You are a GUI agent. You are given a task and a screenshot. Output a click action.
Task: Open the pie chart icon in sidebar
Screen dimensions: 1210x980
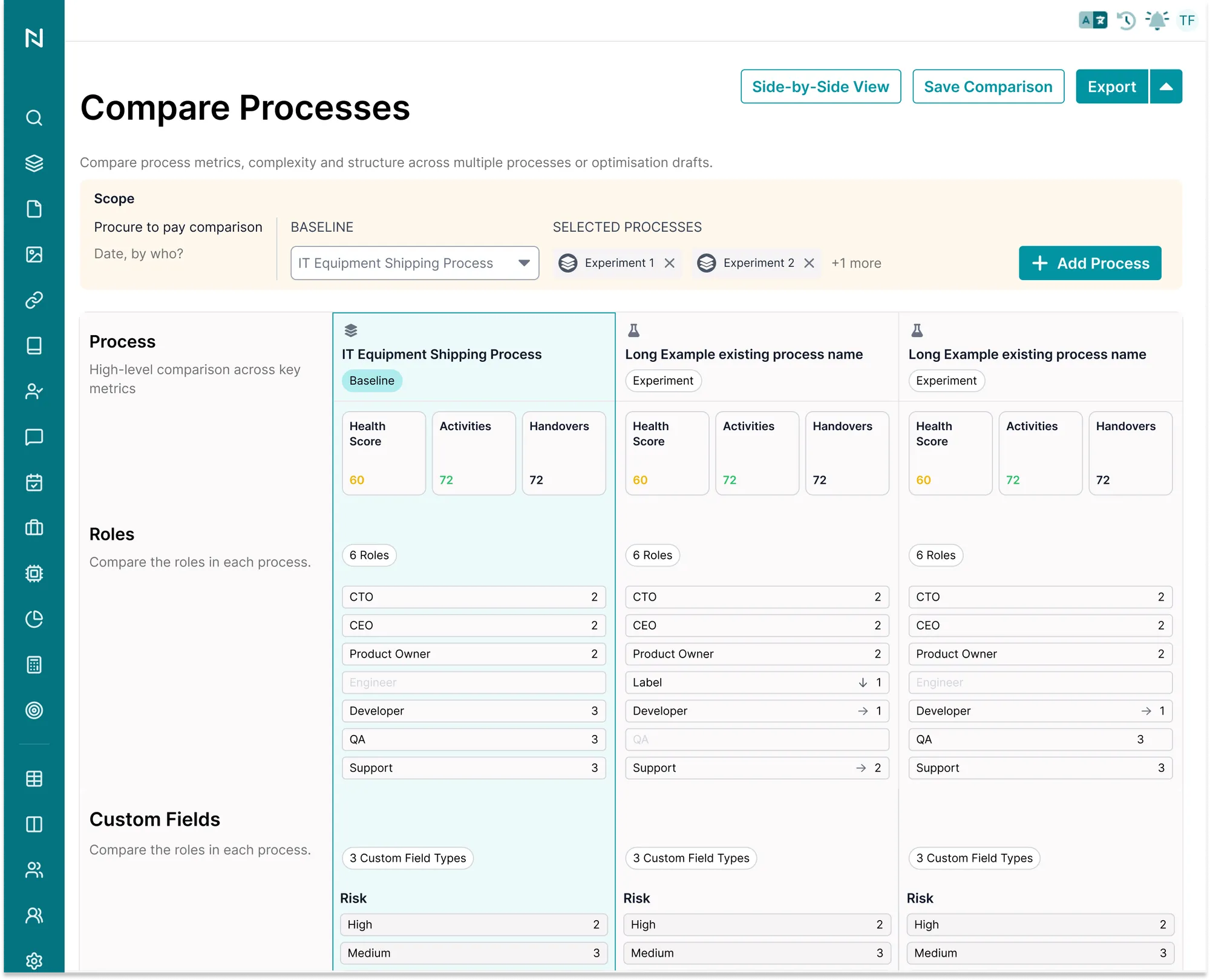click(34, 619)
